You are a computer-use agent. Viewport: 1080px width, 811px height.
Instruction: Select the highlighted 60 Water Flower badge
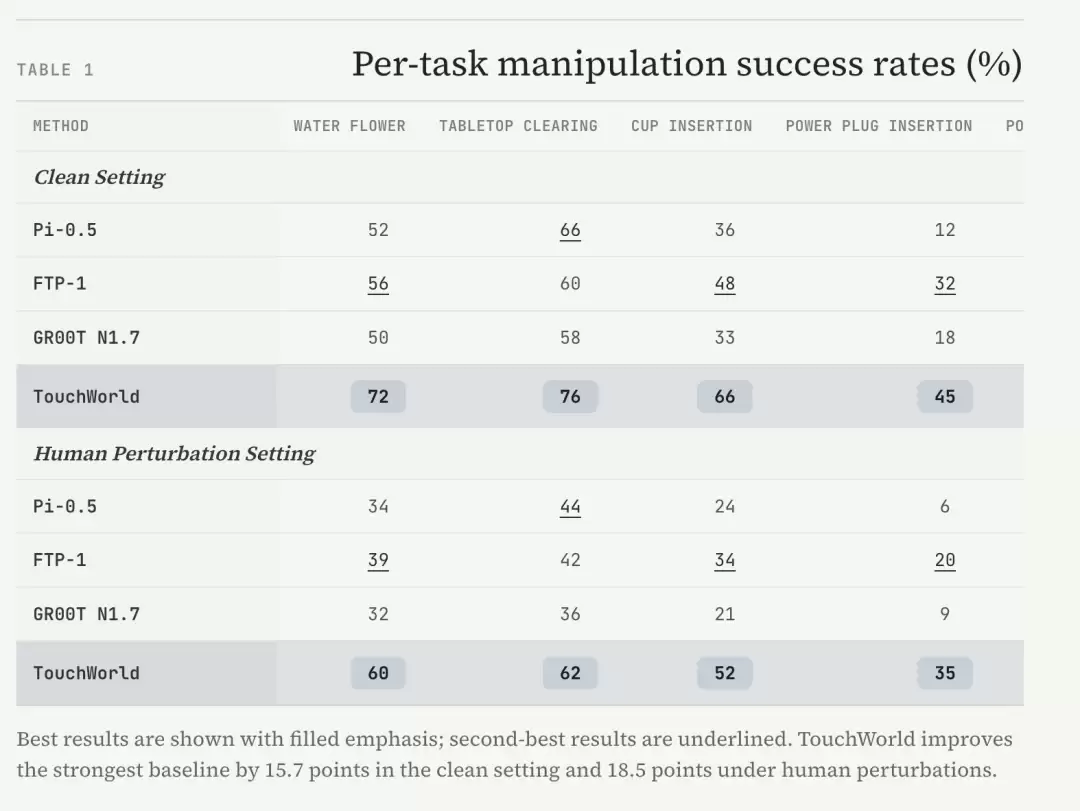[378, 673]
